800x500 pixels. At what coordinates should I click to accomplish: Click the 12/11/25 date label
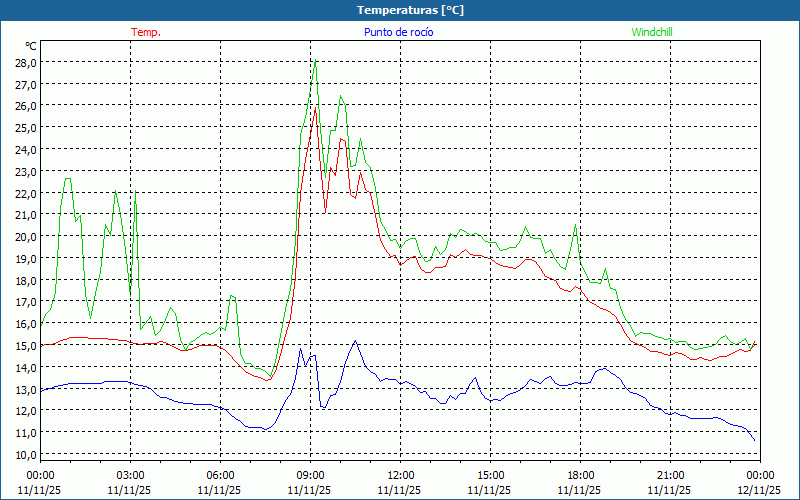coord(759,490)
